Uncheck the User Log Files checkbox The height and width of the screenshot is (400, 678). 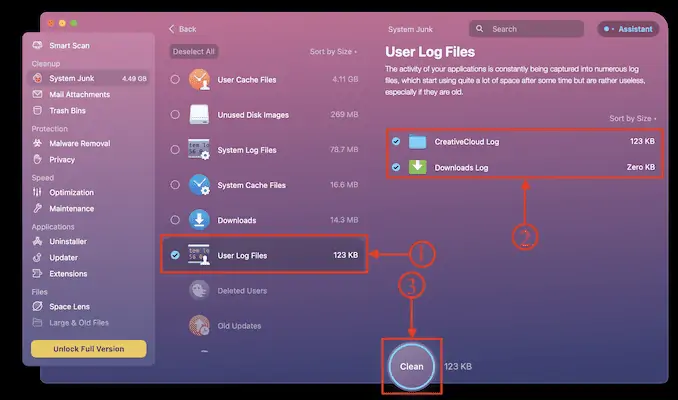click(176, 256)
